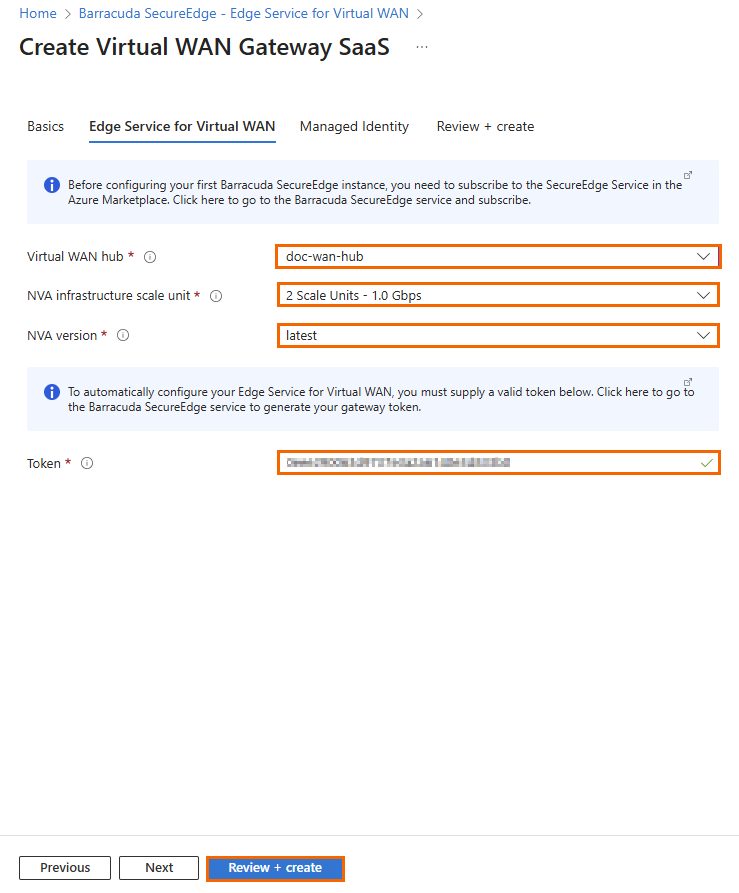This screenshot has width=739, height=893.
Task: Open NVA infrastructure scale unit dropdown
Action: point(497,296)
